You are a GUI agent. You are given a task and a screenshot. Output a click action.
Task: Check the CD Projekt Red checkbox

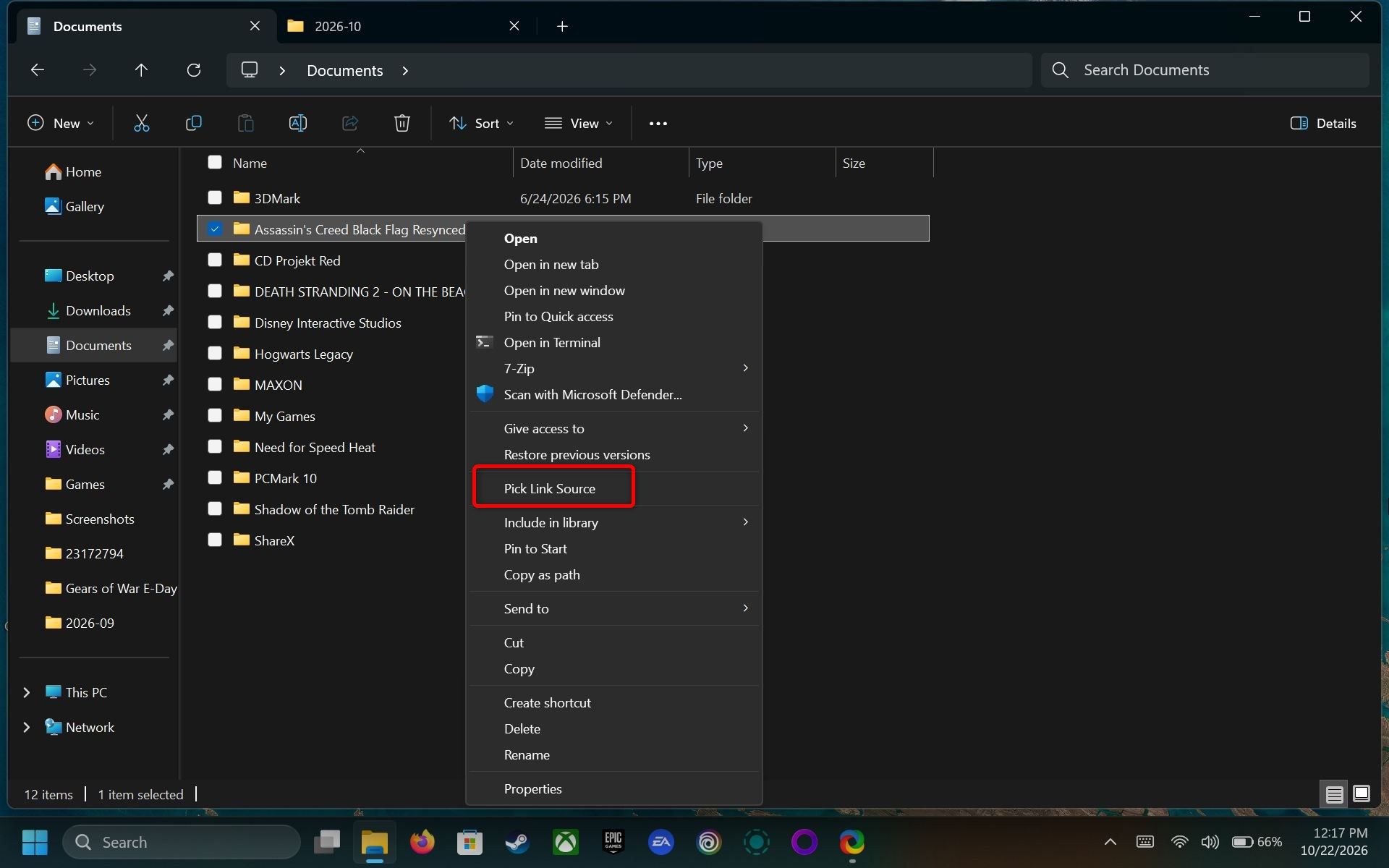pos(215,260)
